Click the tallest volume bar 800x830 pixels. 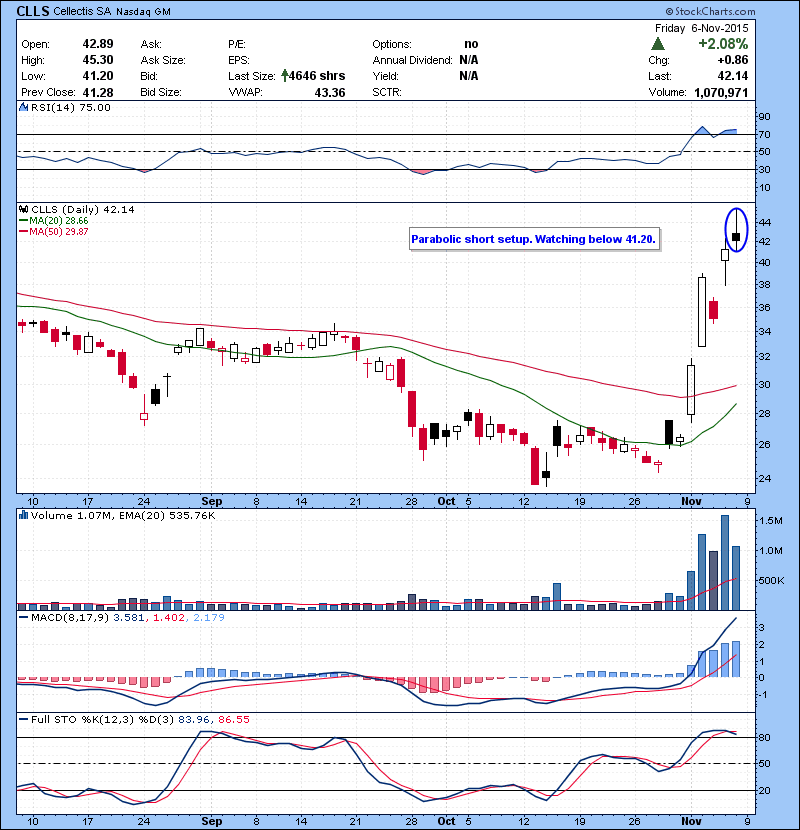point(725,563)
